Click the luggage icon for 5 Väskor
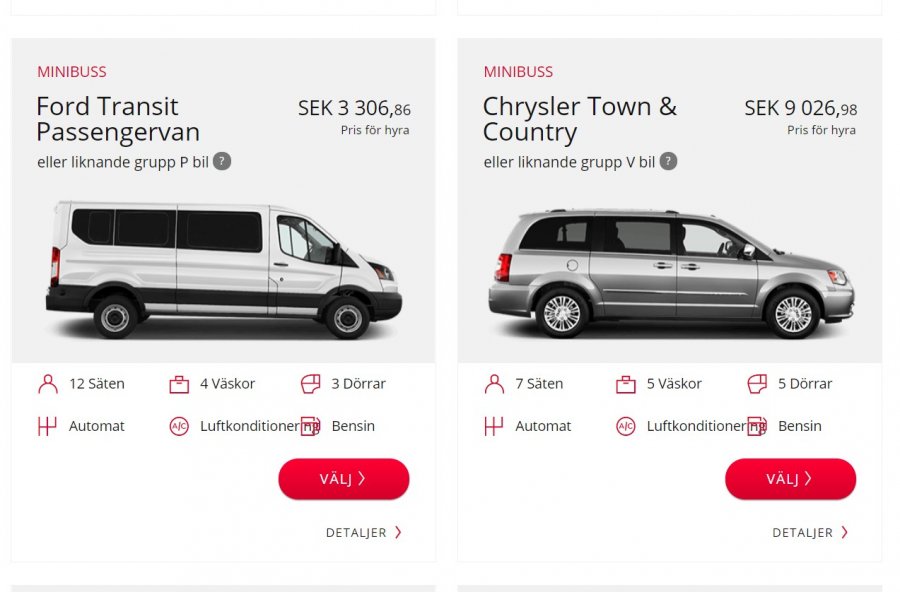The image size is (900, 592). (x=625, y=384)
